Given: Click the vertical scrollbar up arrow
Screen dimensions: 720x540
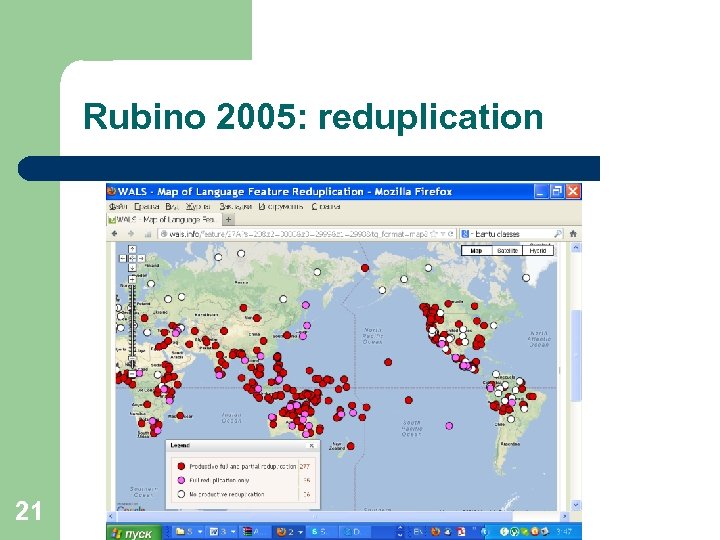Looking at the screenshot, I should (x=576, y=248).
